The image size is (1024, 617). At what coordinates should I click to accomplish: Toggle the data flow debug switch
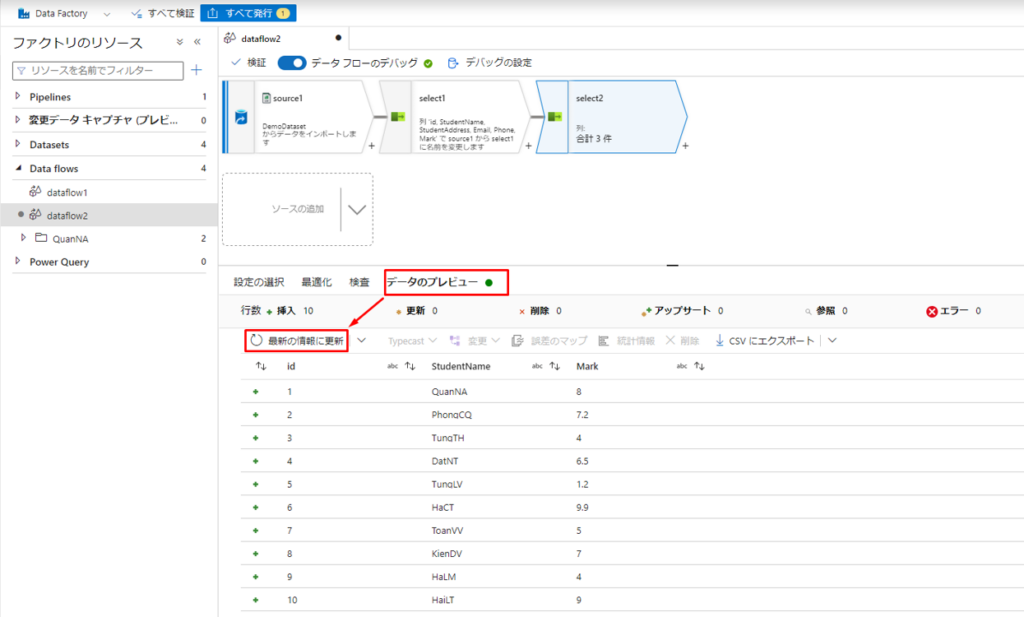pos(292,62)
